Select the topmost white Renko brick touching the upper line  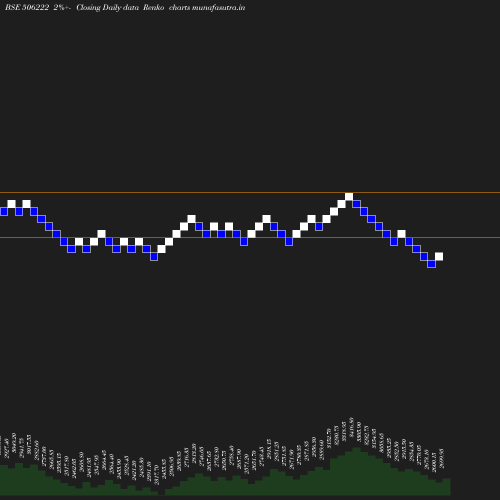349,196
